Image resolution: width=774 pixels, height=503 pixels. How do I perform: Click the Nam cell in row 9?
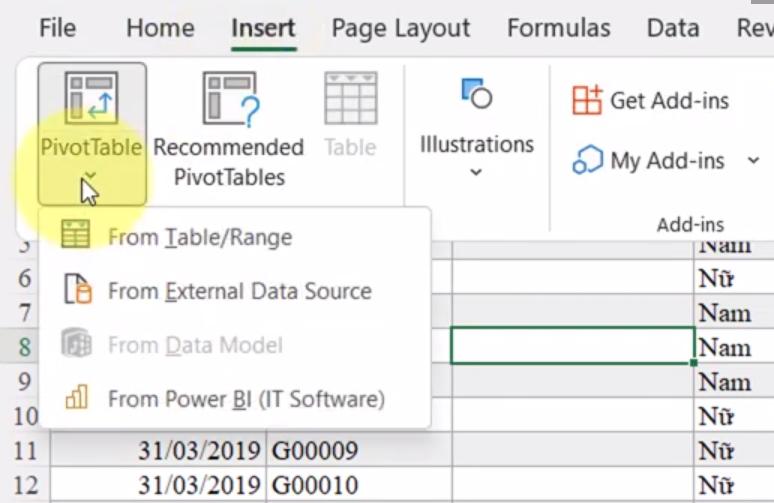point(734,382)
